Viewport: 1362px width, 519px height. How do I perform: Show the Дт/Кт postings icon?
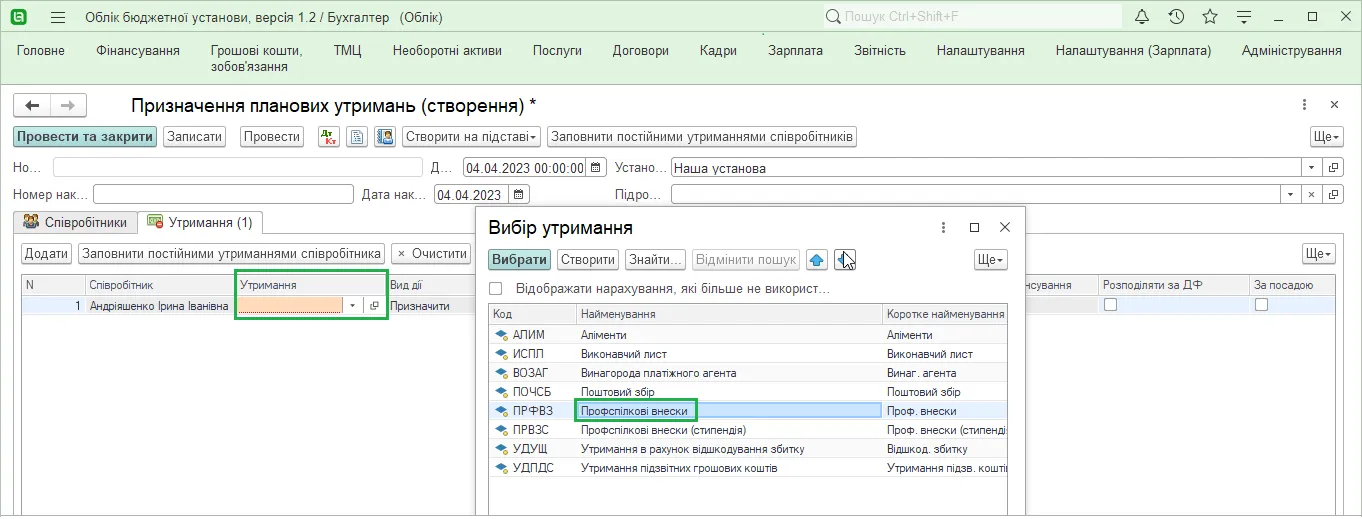point(329,137)
